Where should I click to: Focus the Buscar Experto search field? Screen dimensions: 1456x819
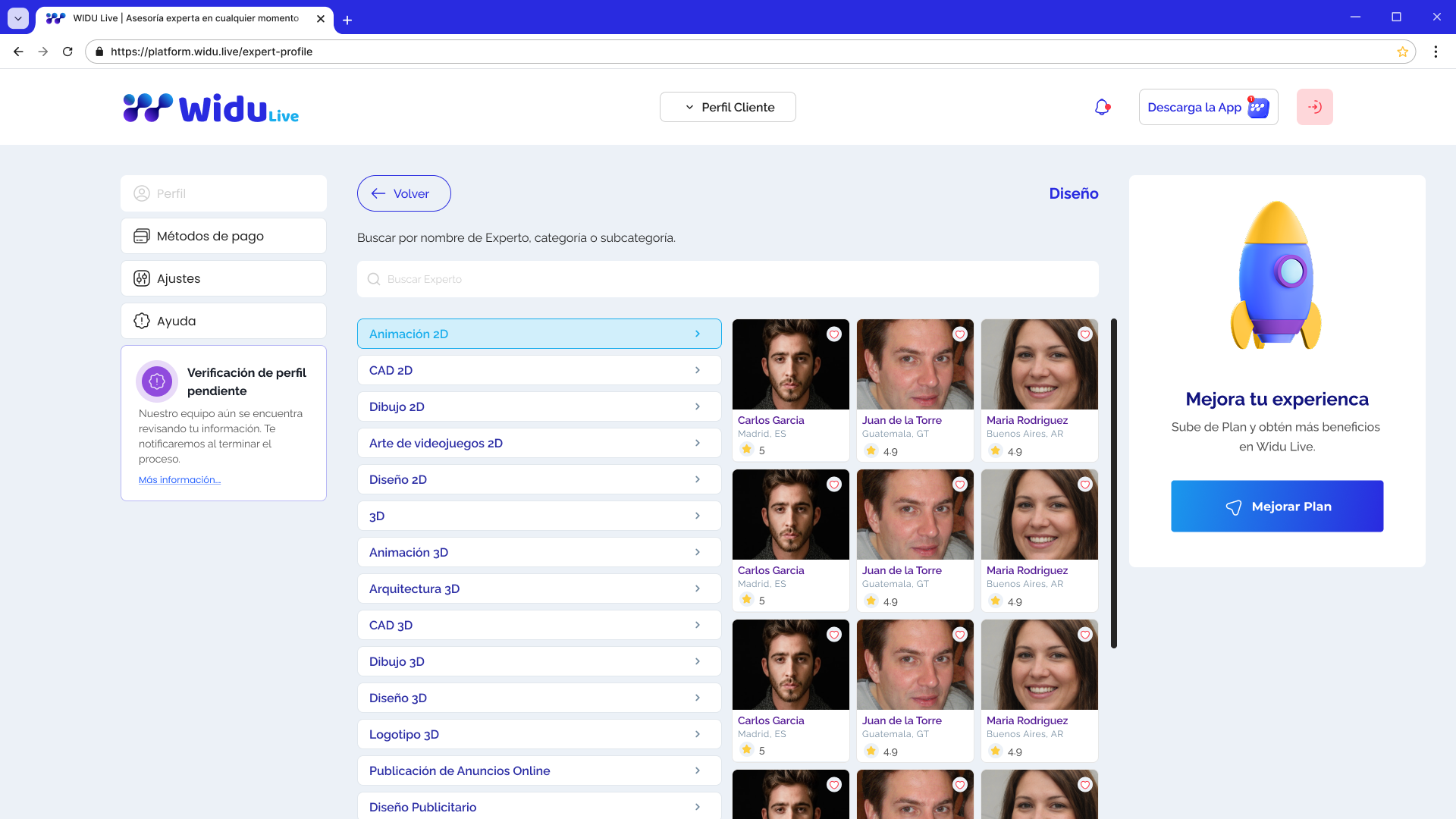click(x=728, y=279)
